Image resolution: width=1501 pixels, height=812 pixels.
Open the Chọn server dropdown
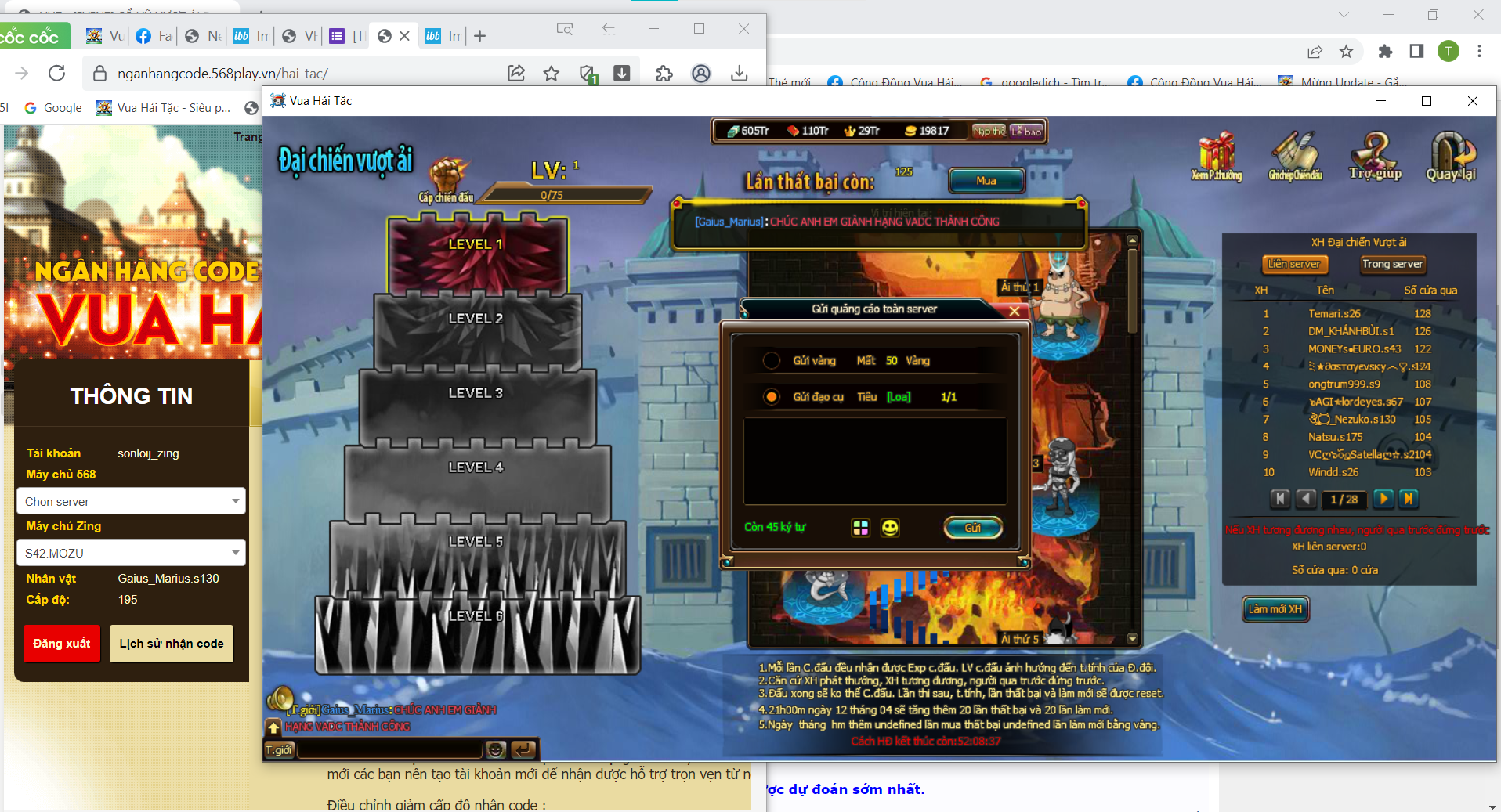coord(131,501)
